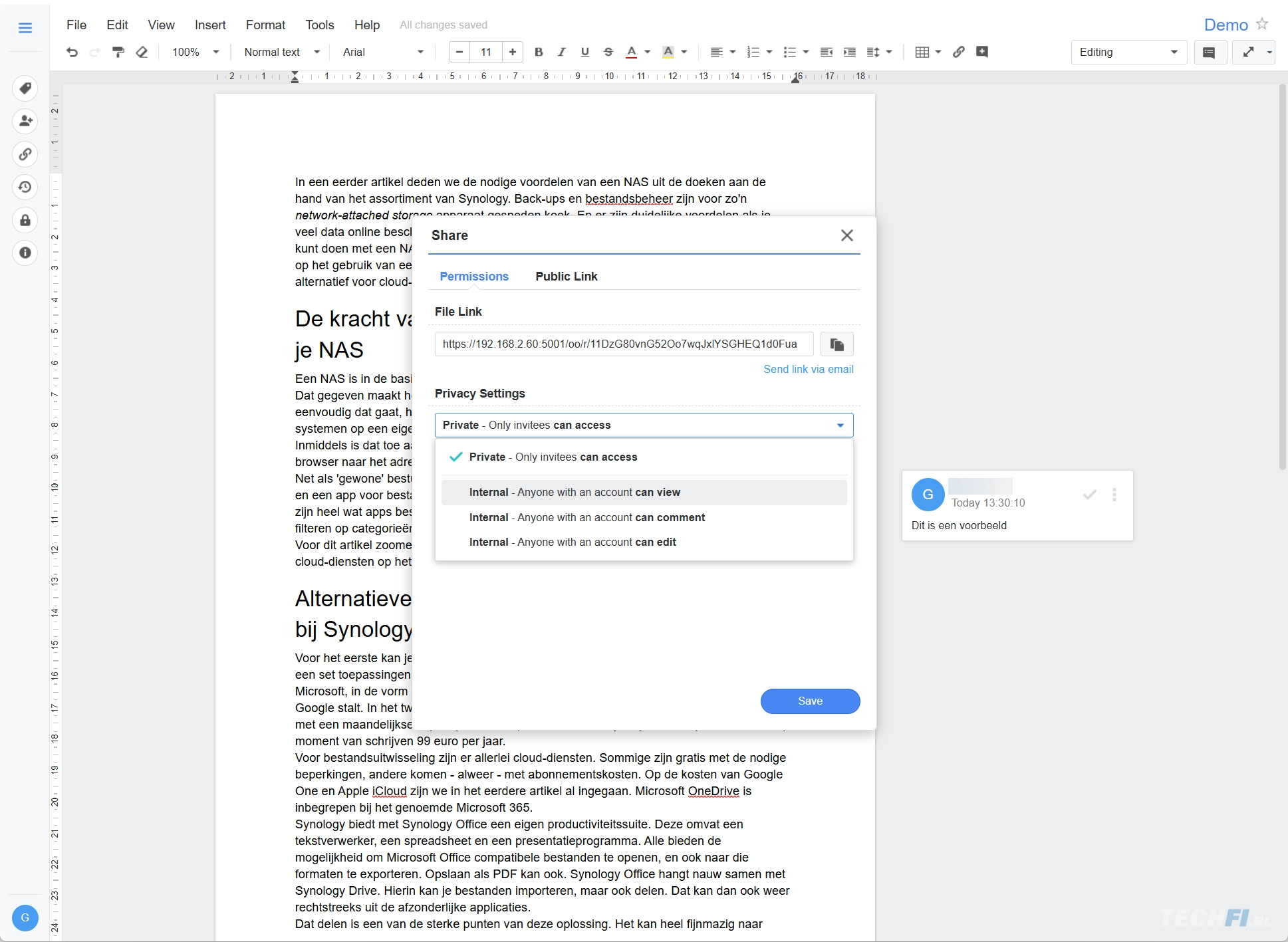Click the clear formatting eraser
This screenshot has width=1288, height=942.
(142, 52)
